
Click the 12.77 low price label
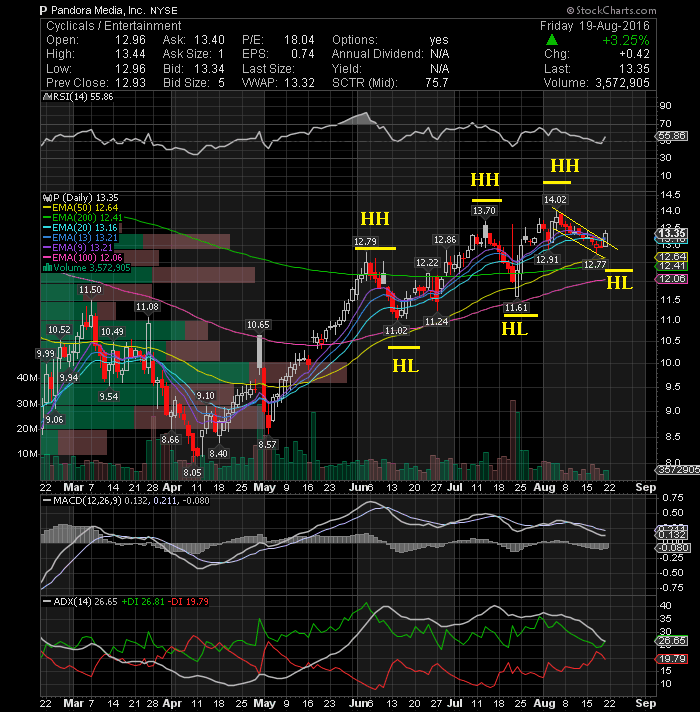pos(595,264)
